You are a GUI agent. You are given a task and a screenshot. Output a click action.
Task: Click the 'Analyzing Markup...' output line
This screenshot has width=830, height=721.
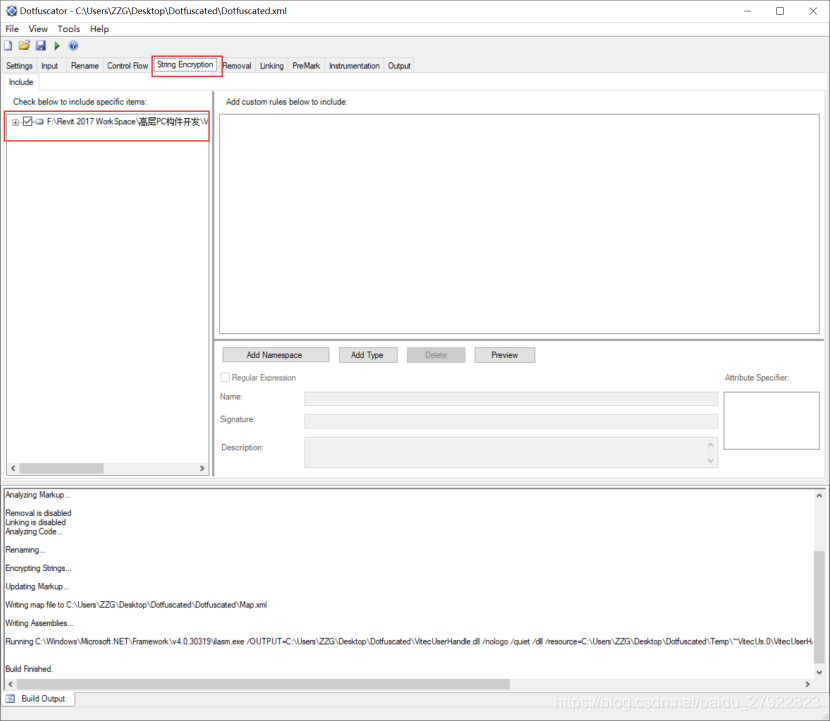pyautogui.click(x=38, y=495)
